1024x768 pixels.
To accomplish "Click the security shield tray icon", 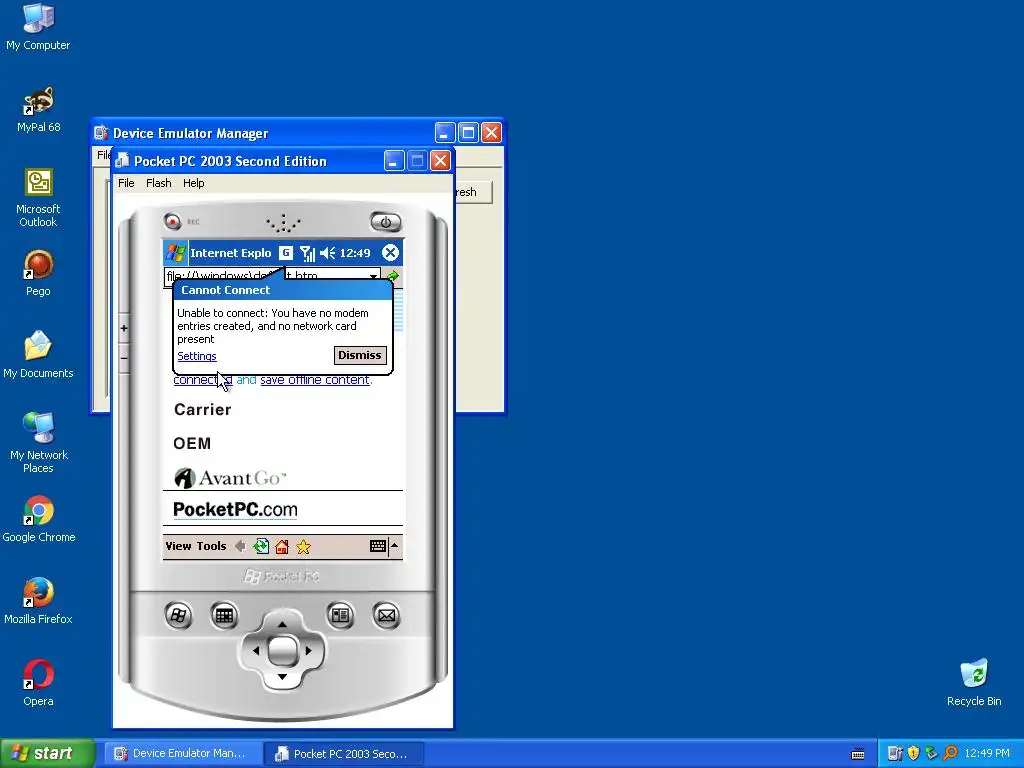I will pos(913,754).
